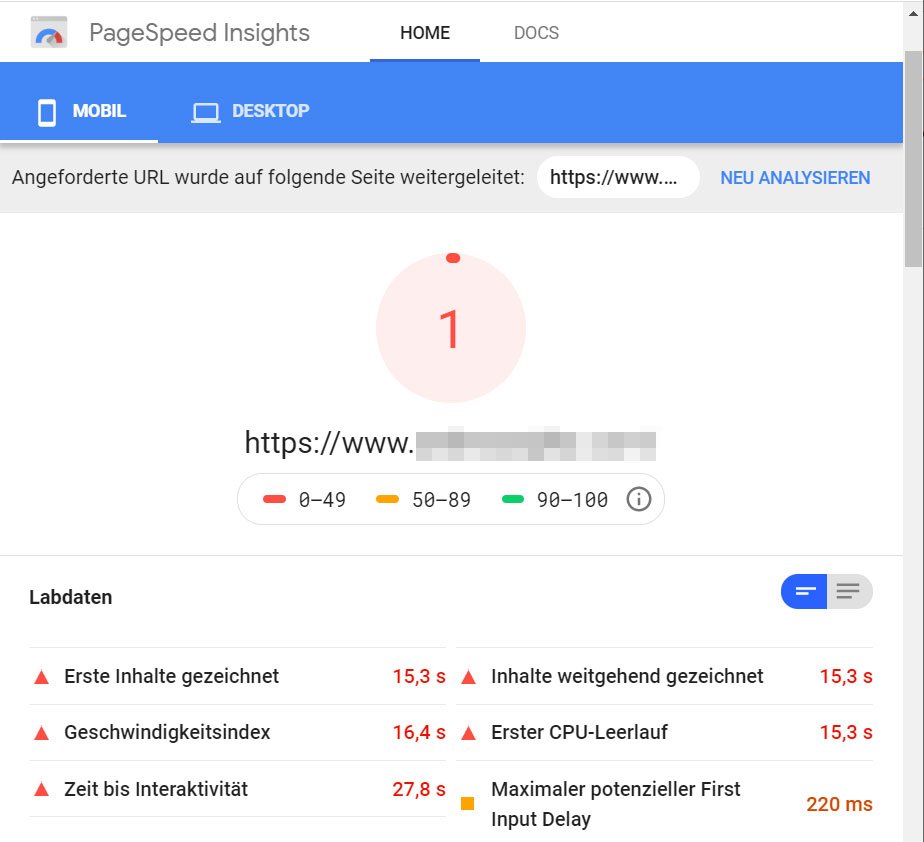Click the analyzed https://www. URL heading

click(450, 443)
